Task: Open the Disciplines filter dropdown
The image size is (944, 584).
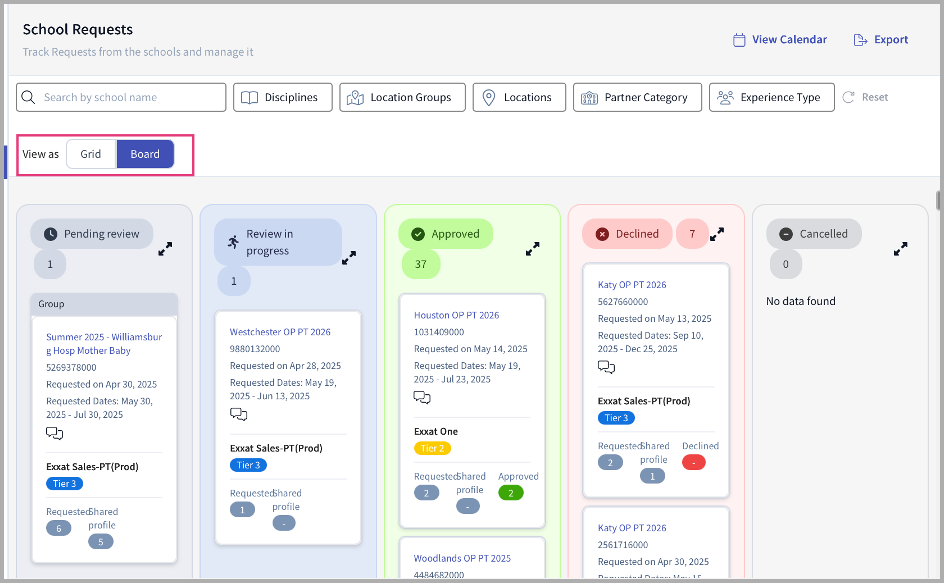Action: (283, 98)
